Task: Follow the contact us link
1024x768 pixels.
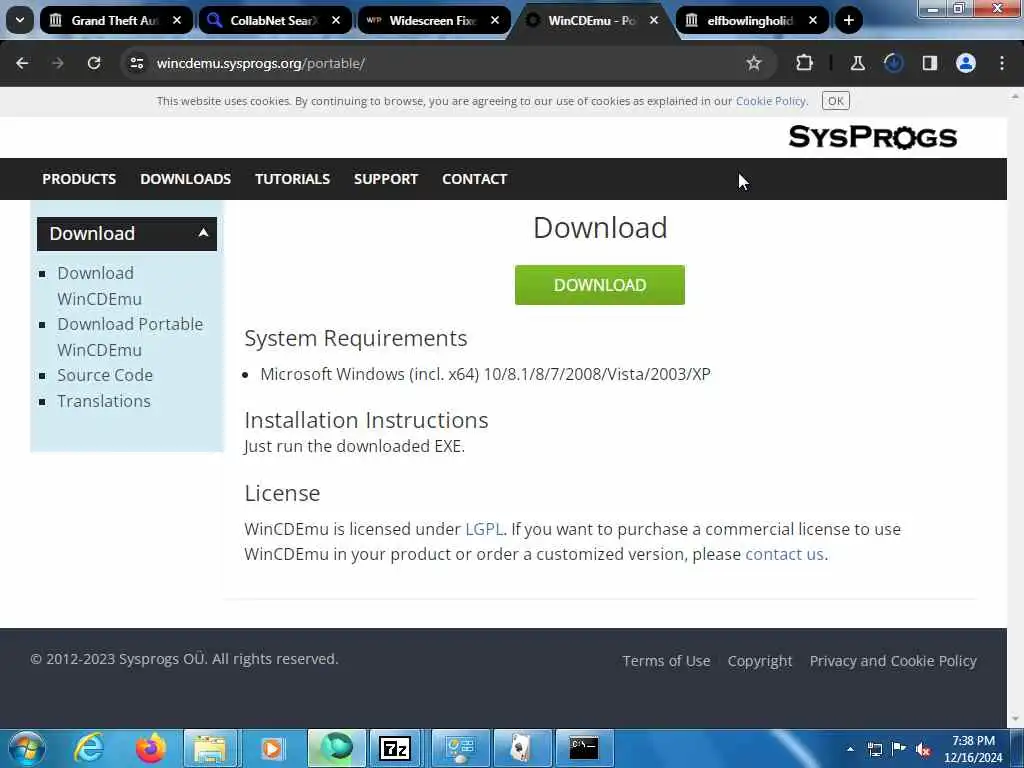Action: pos(784,554)
